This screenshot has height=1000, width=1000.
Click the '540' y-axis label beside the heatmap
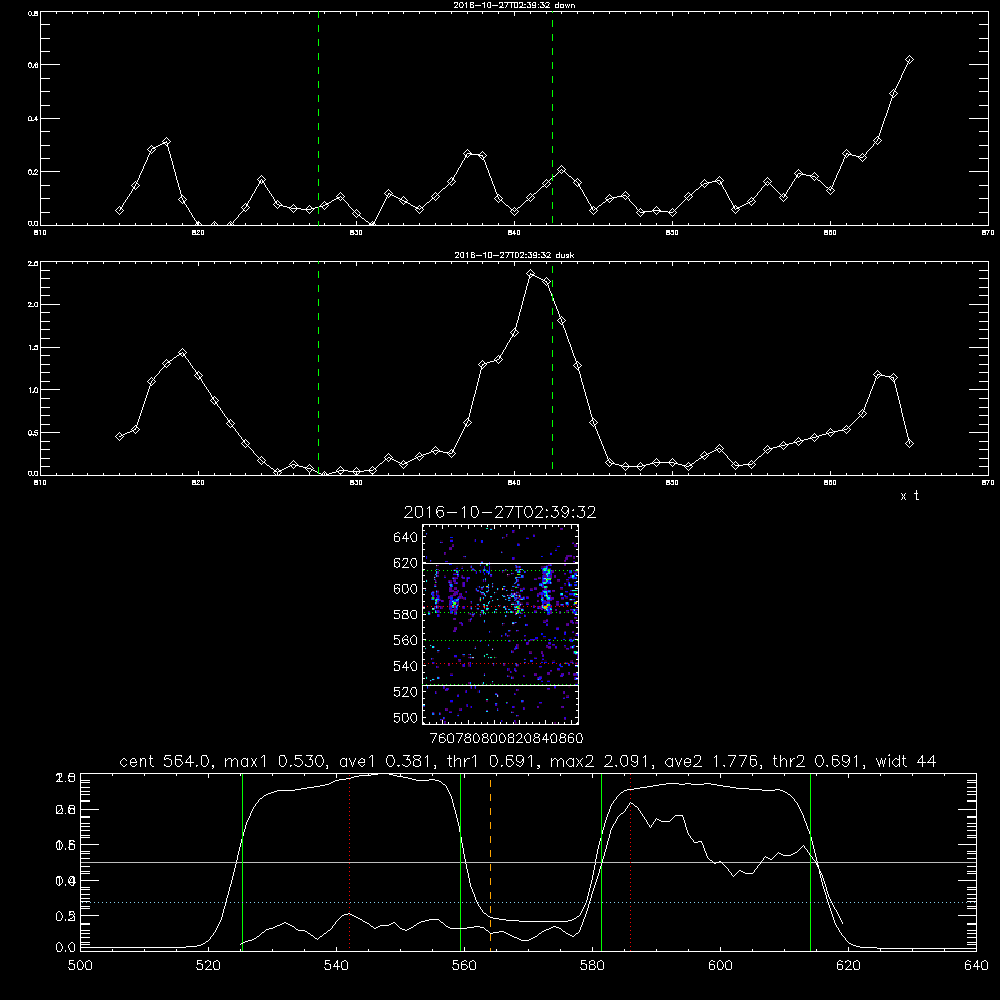406,666
